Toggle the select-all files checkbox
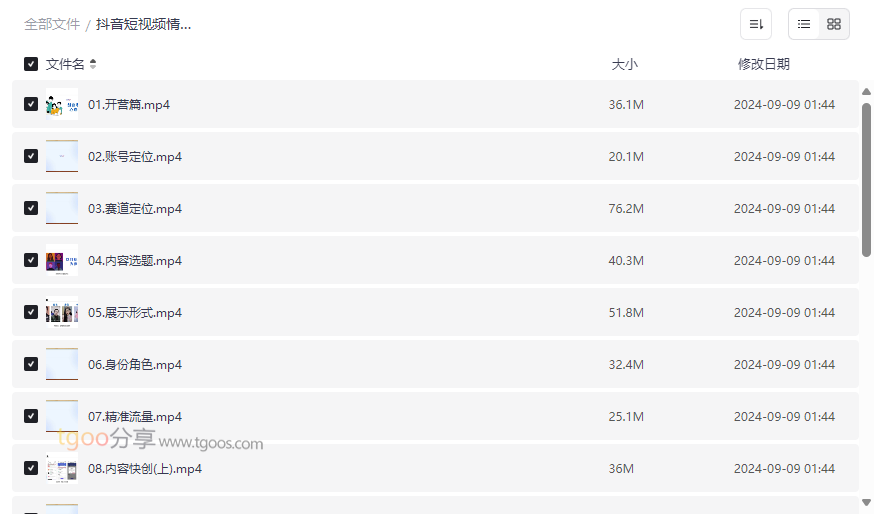 click(x=31, y=64)
